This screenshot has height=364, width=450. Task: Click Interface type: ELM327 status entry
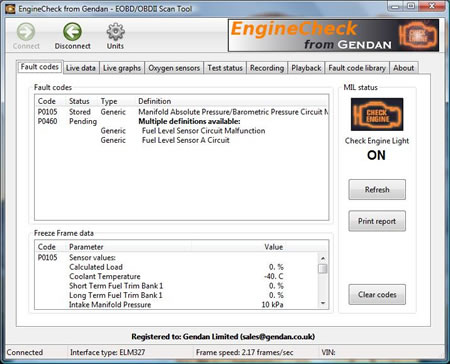coord(107,352)
